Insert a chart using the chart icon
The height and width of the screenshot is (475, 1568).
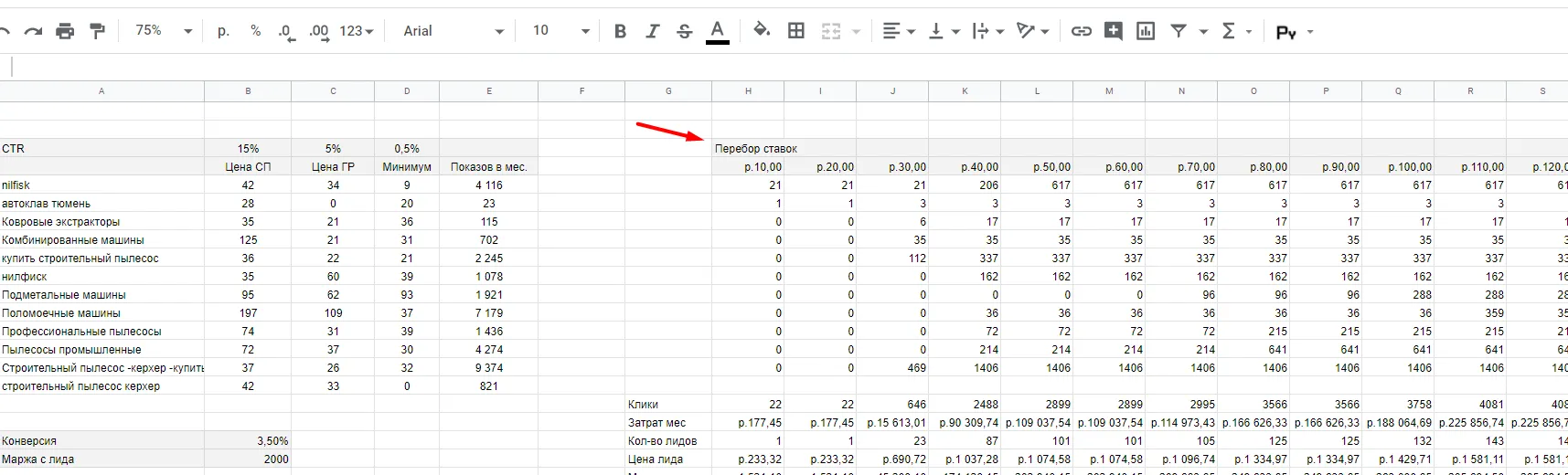[1146, 31]
